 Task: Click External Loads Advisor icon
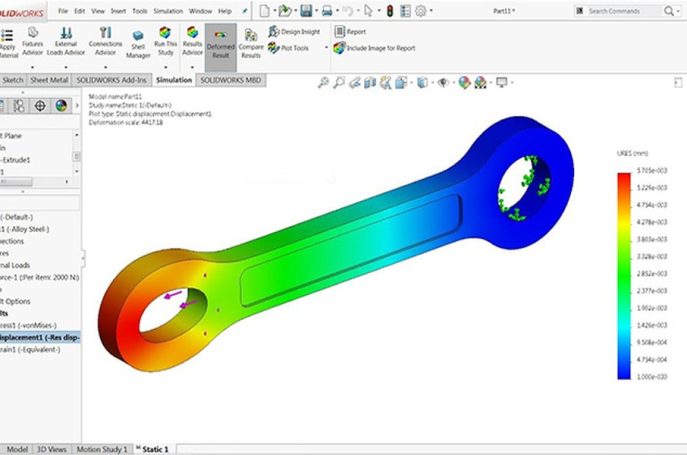[66, 40]
